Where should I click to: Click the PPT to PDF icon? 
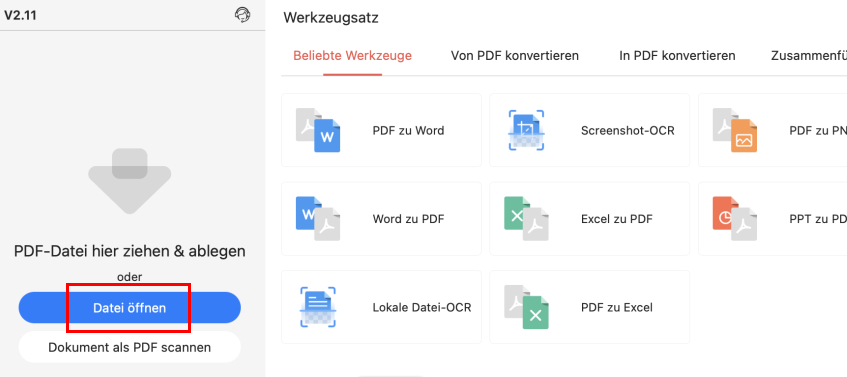pyautogui.click(x=735, y=219)
